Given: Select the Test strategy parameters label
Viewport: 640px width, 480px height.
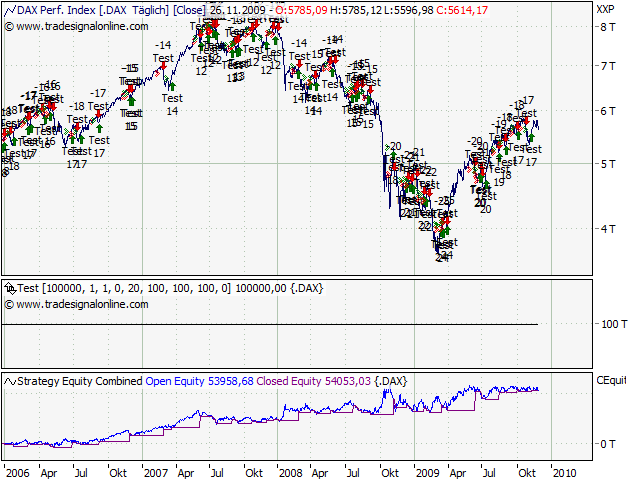Looking at the screenshot, I should tap(124, 289).
